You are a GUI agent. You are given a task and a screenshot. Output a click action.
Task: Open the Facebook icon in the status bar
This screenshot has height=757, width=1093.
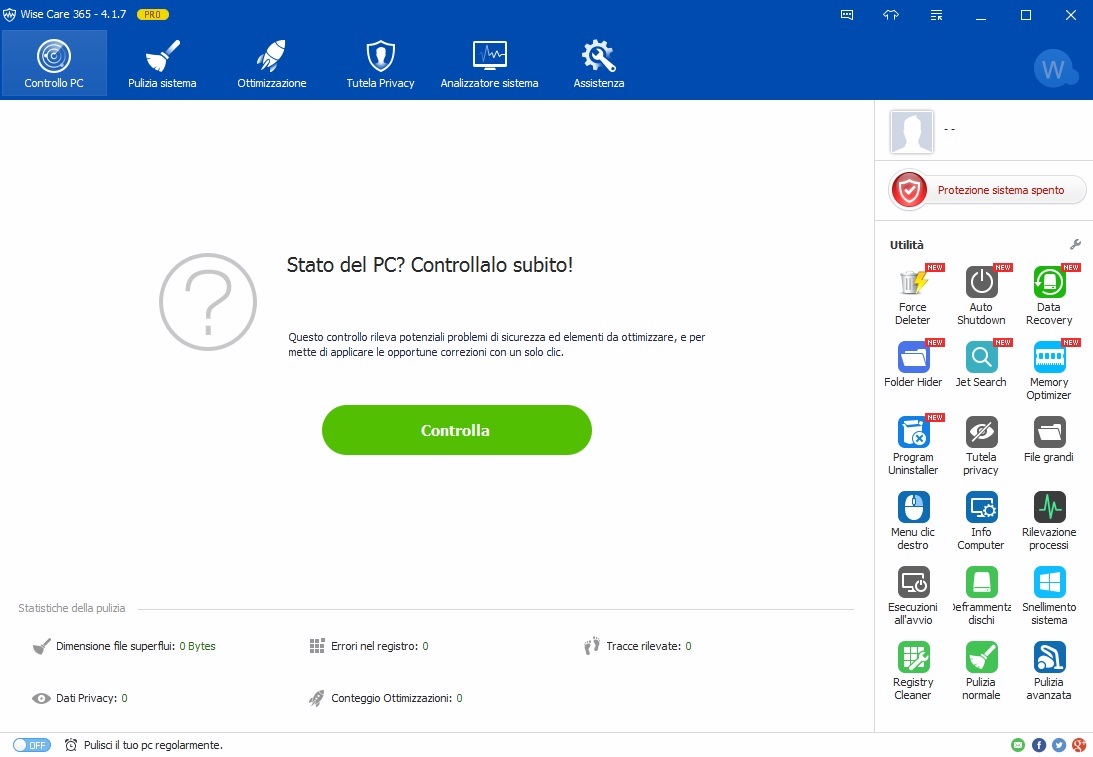click(1039, 745)
